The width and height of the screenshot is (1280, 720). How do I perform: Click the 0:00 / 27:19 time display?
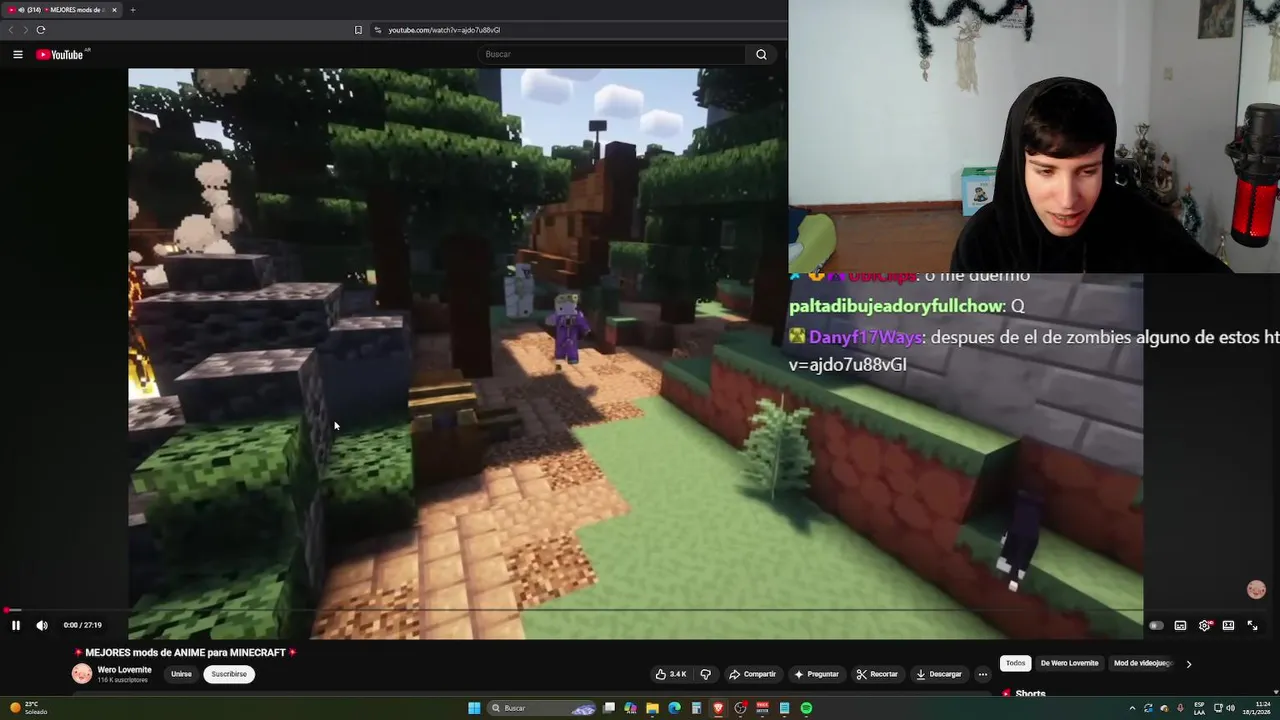coord(82,625)
